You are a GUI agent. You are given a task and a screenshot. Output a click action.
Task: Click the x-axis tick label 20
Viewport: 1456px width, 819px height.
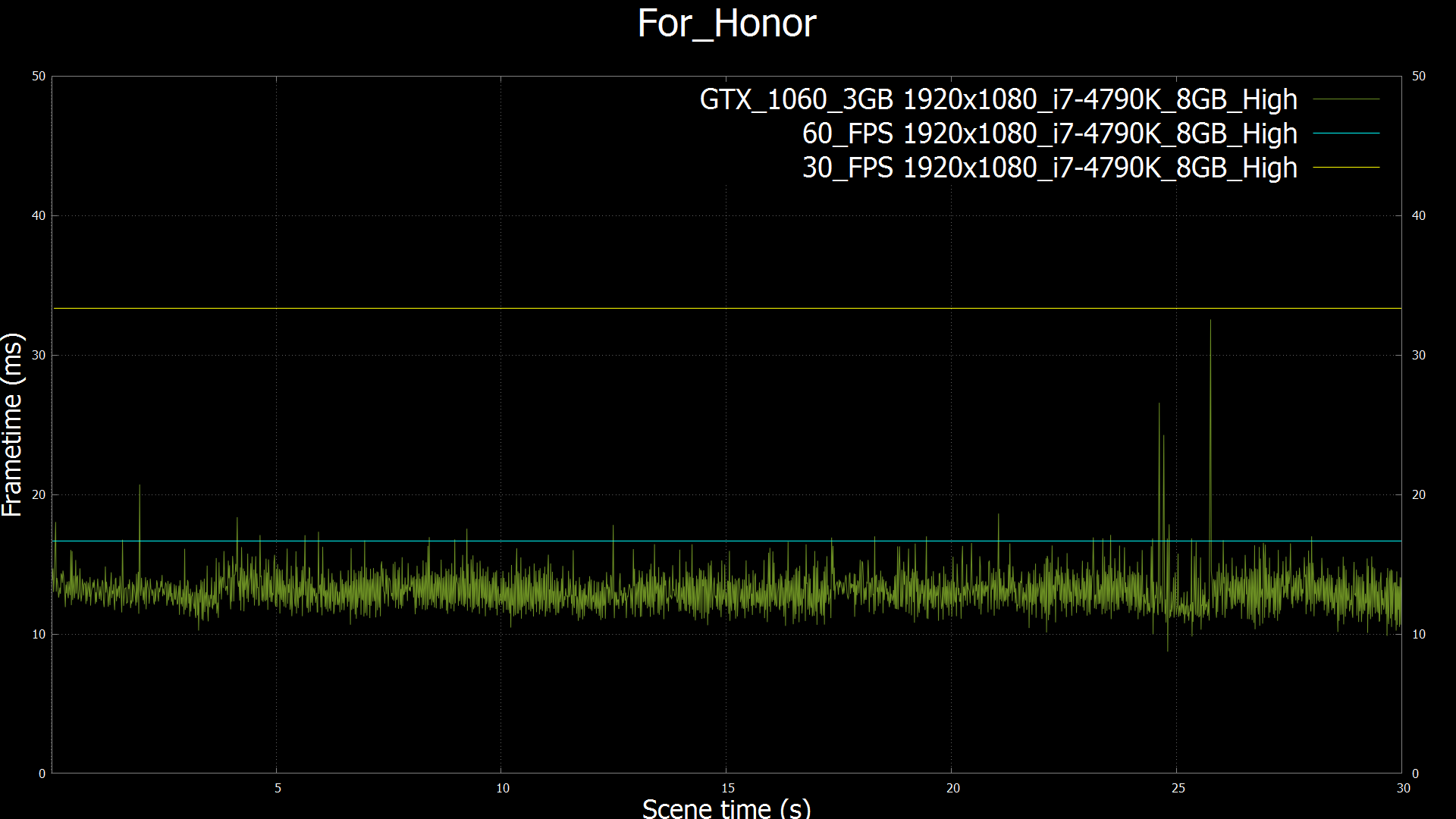coord(952,789)
